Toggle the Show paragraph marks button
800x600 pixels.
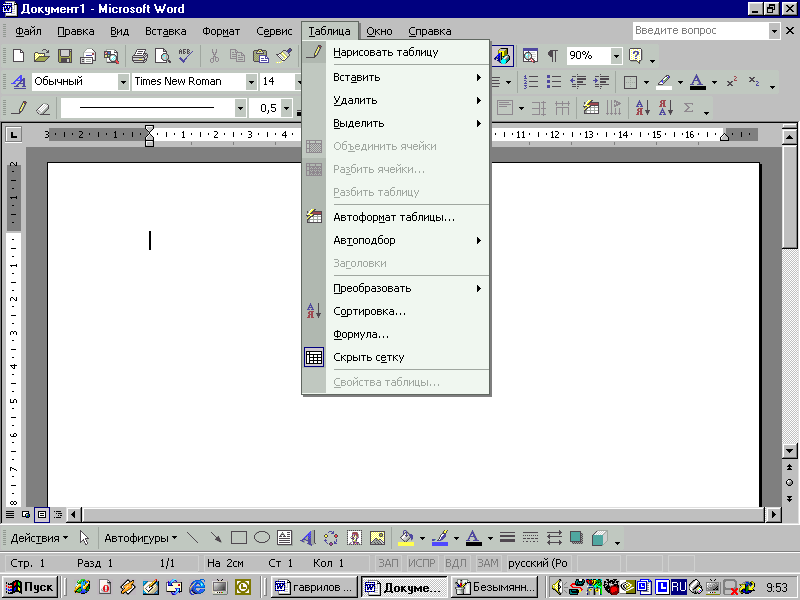(x=553, y=56)
